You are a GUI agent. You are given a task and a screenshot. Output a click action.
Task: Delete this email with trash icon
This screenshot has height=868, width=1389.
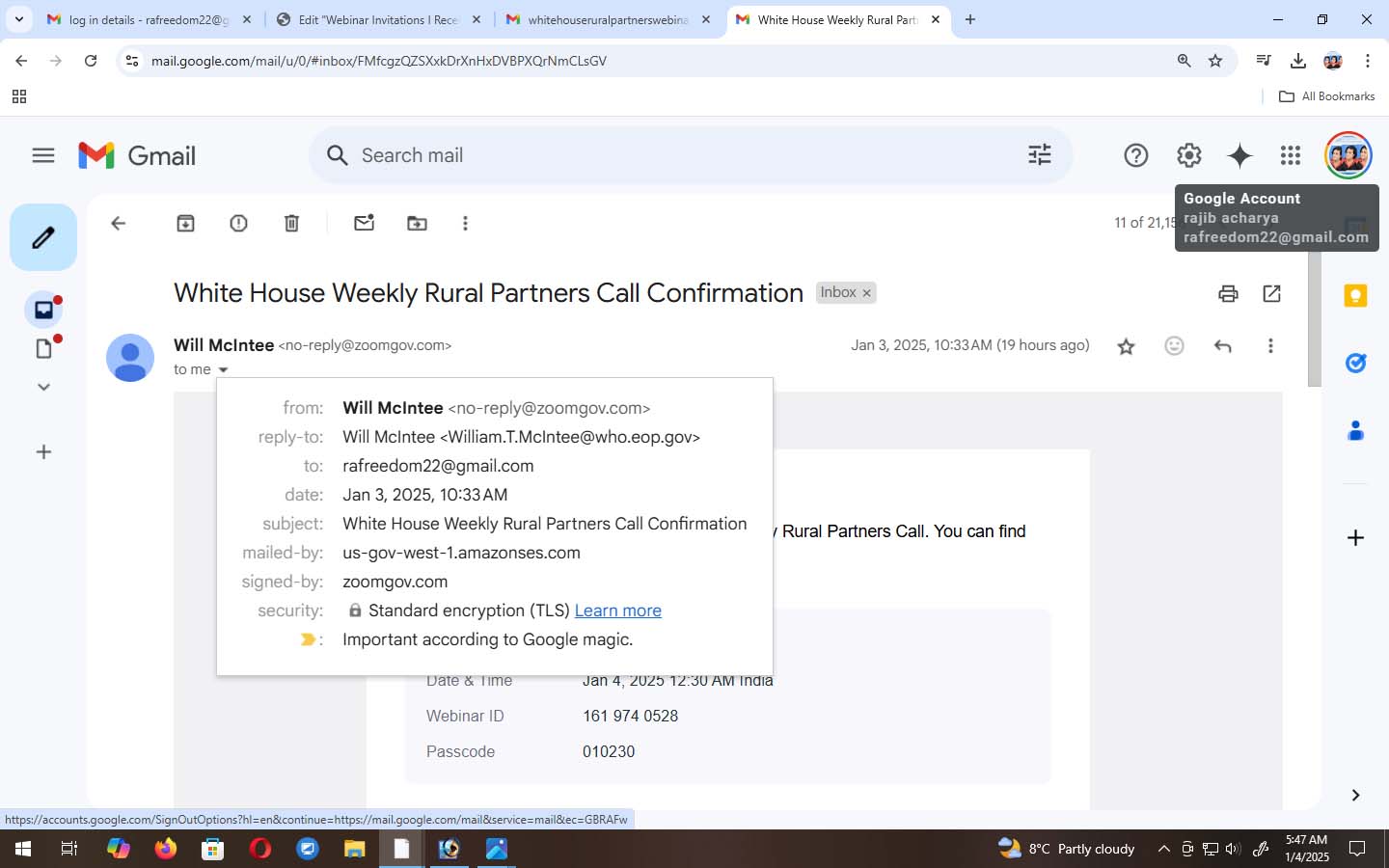[291, 224]
